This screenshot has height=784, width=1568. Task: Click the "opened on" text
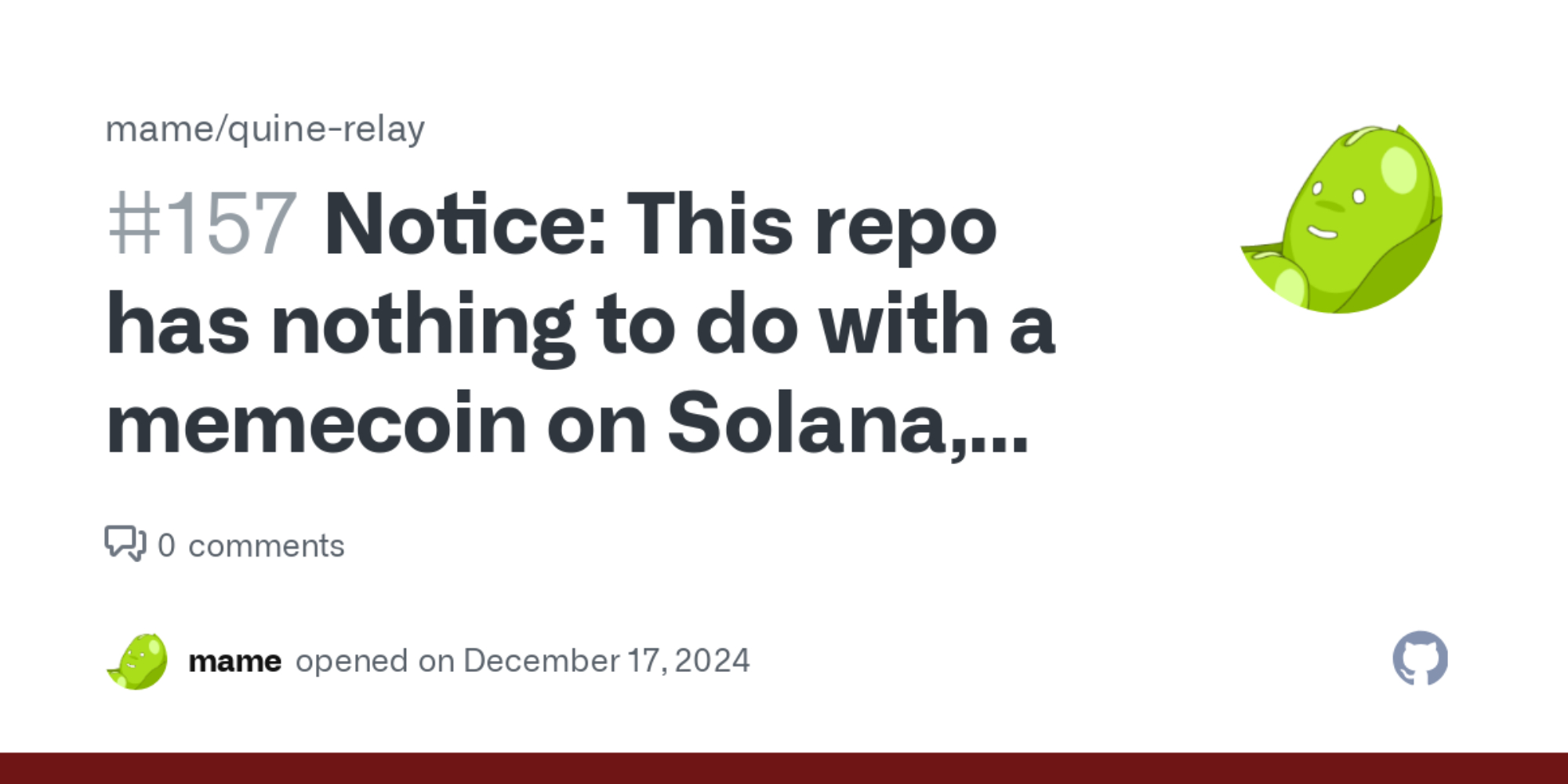click(x=375, y=661)
